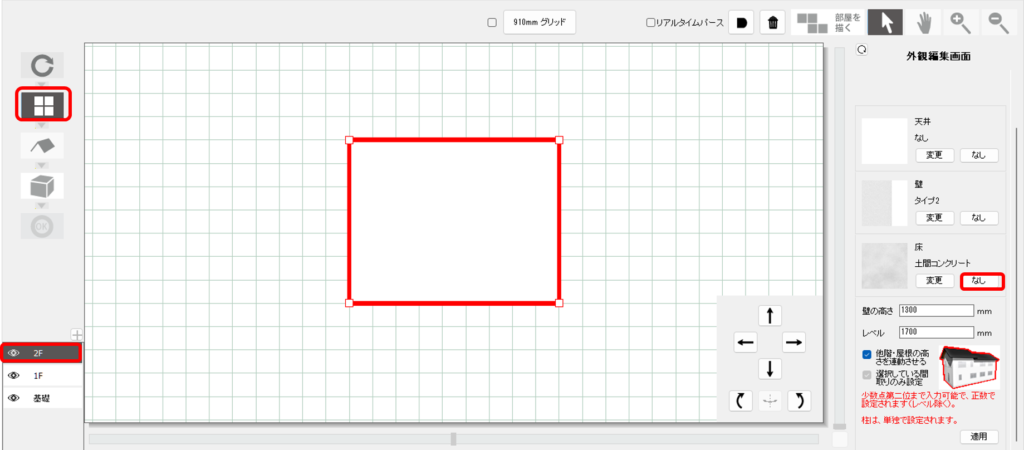Toggle checkbox beside 910mm グリッド button
Screen dimensions: 1024x450
pyautogui.click(x=492, y=22)
